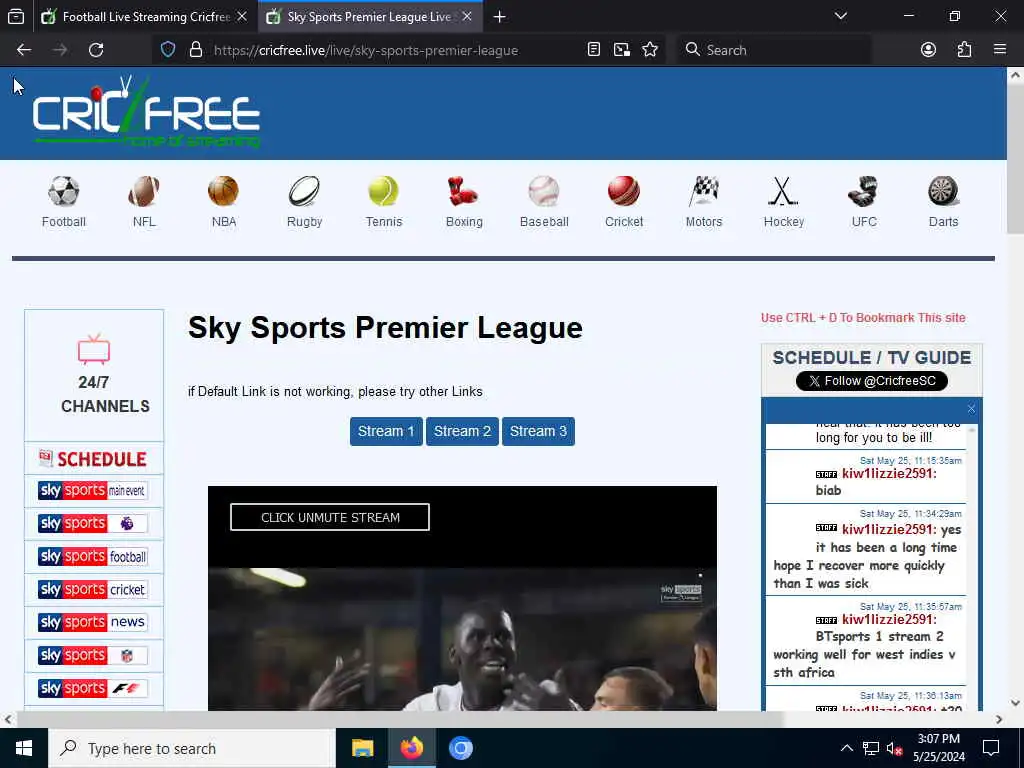
Task: Select the NBA basketball icon
Action: point(223,191)
